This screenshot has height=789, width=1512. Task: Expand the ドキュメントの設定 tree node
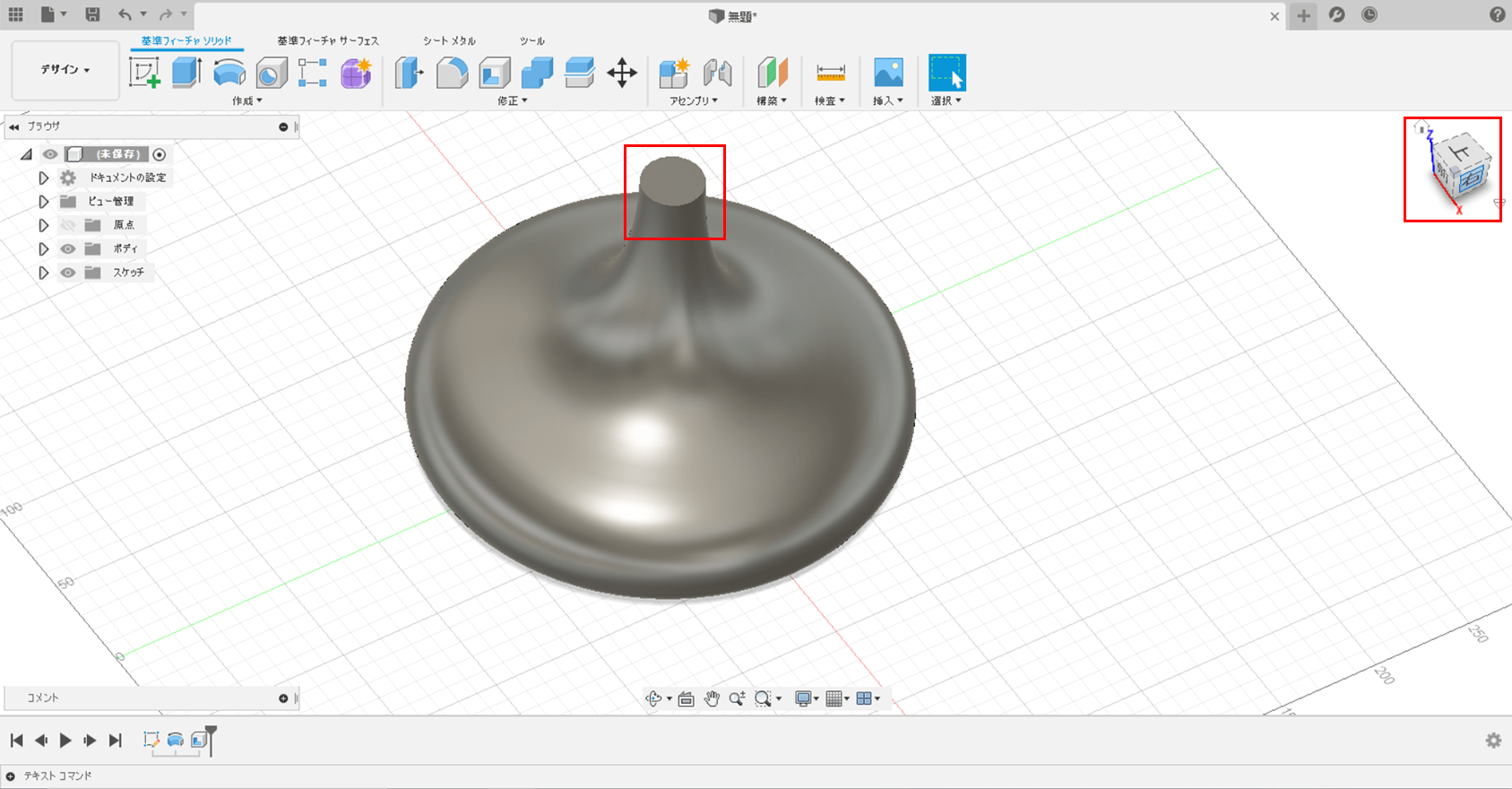point(43,178)
